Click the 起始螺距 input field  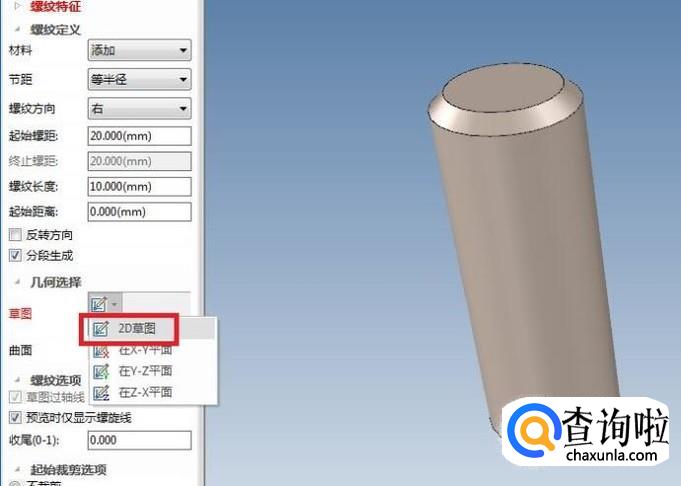[x=139, y=136]
